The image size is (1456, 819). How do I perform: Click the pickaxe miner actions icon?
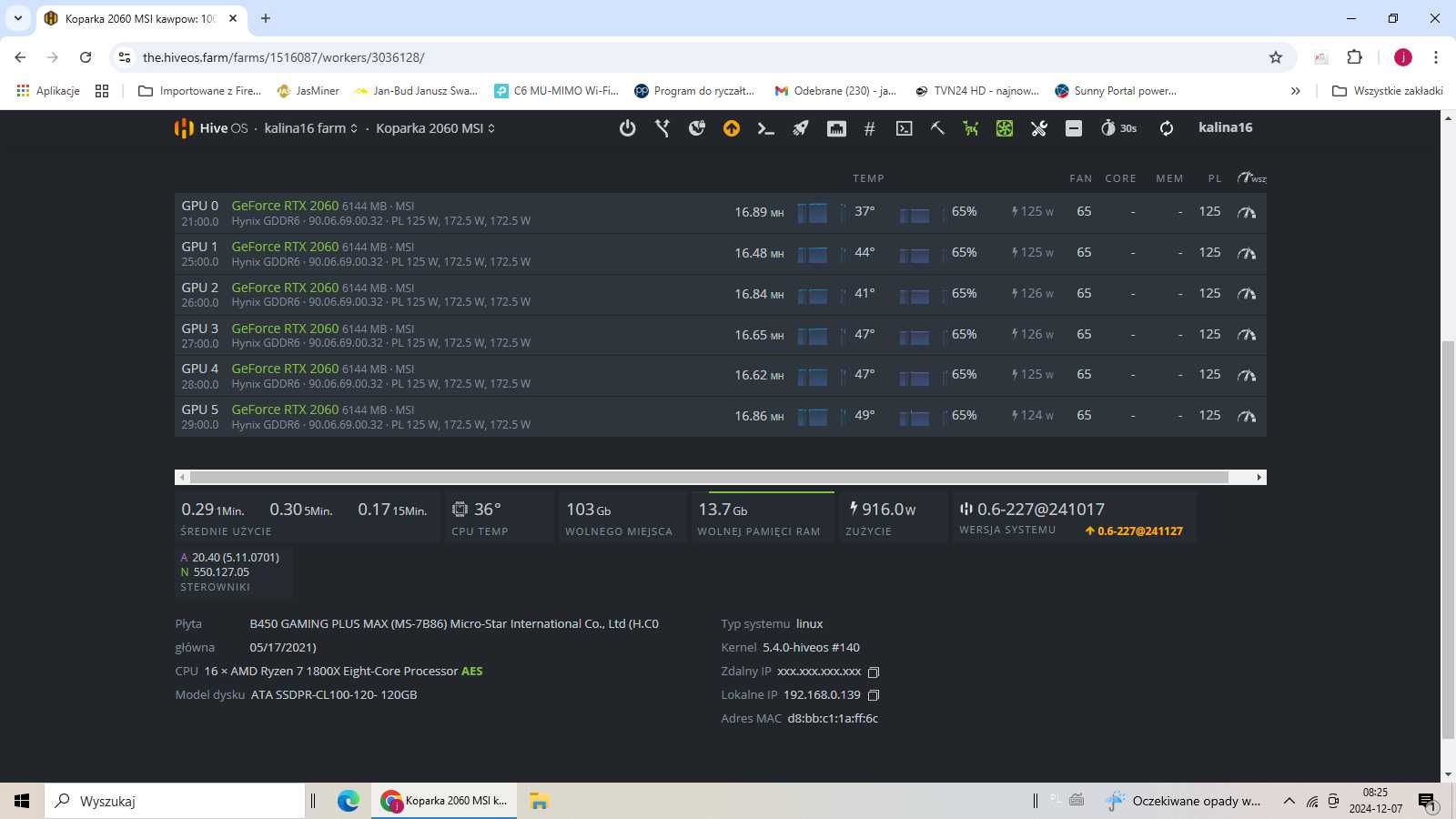[x=937, y=128]
